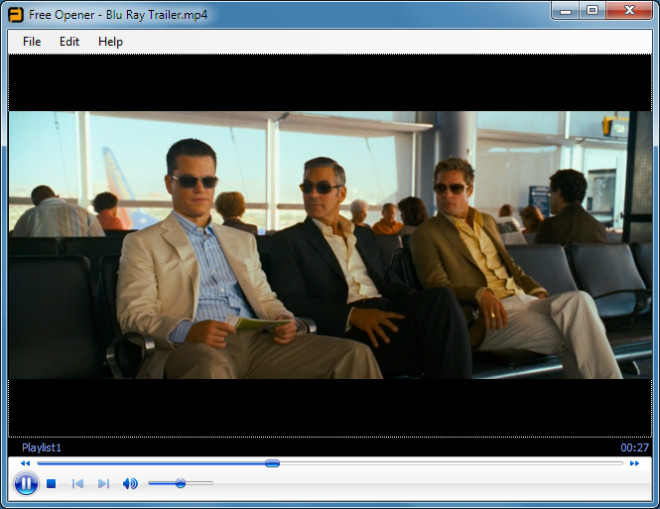Click the unplayed portion of the seek bar

point(451,463)
